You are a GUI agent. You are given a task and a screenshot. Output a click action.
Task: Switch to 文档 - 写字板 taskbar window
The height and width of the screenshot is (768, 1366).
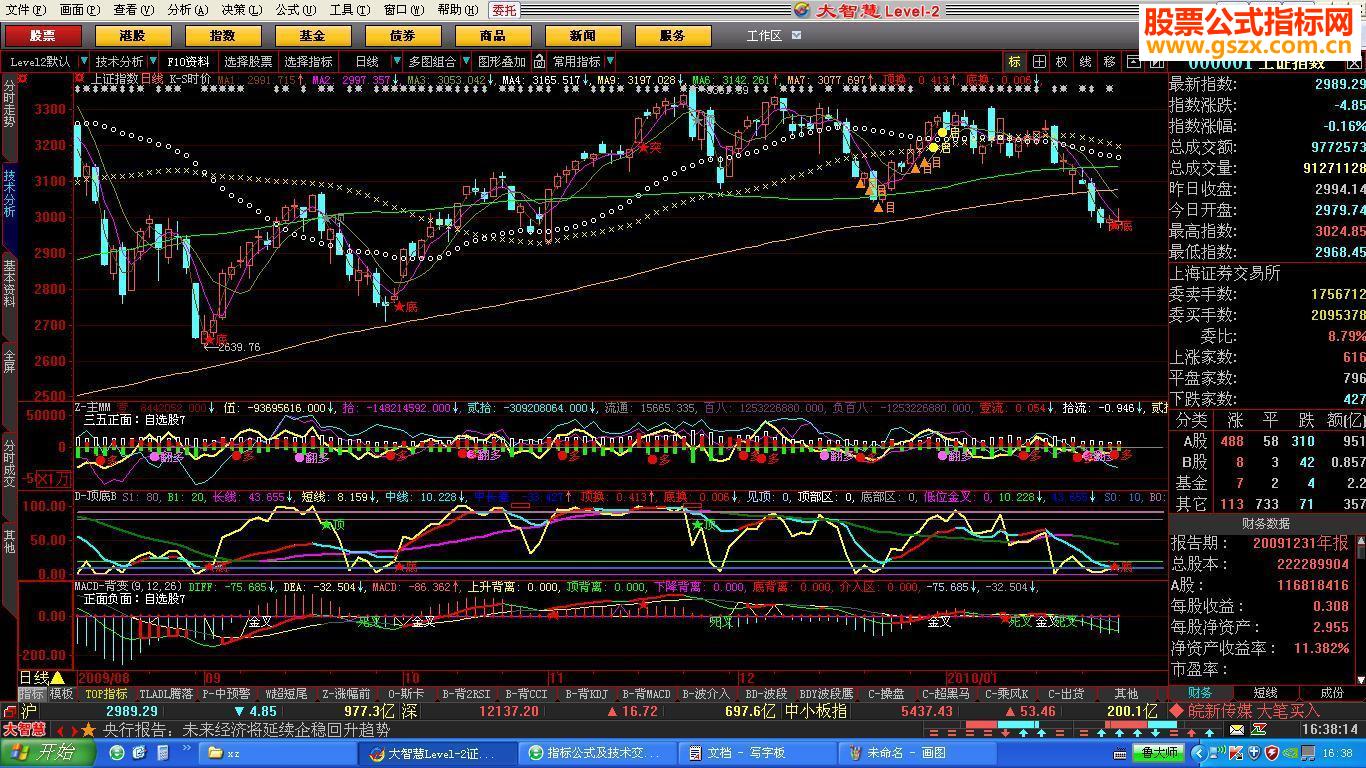coord(757,753)
